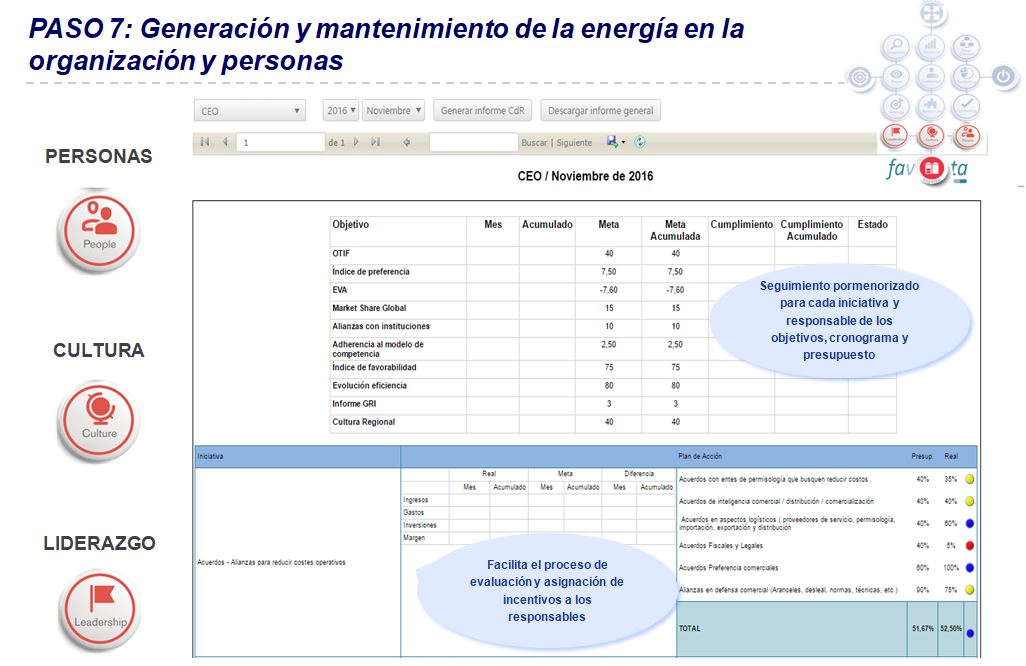Click the blue status dot in the TOTAL row

click(x=970, y=633)
